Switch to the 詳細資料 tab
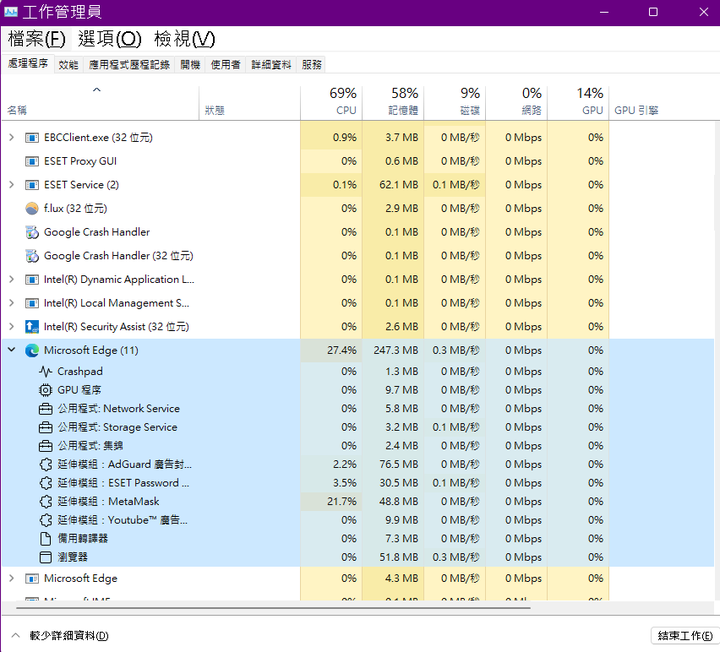Viewport: 720px width, 652px height. click(271, 65)
